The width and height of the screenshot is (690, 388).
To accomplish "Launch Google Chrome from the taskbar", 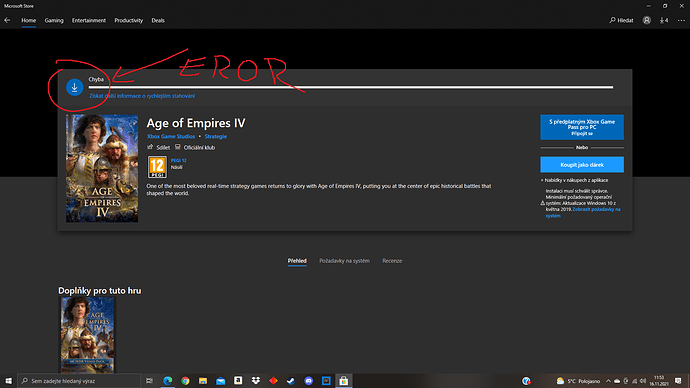I will click(x=185, y=381).
